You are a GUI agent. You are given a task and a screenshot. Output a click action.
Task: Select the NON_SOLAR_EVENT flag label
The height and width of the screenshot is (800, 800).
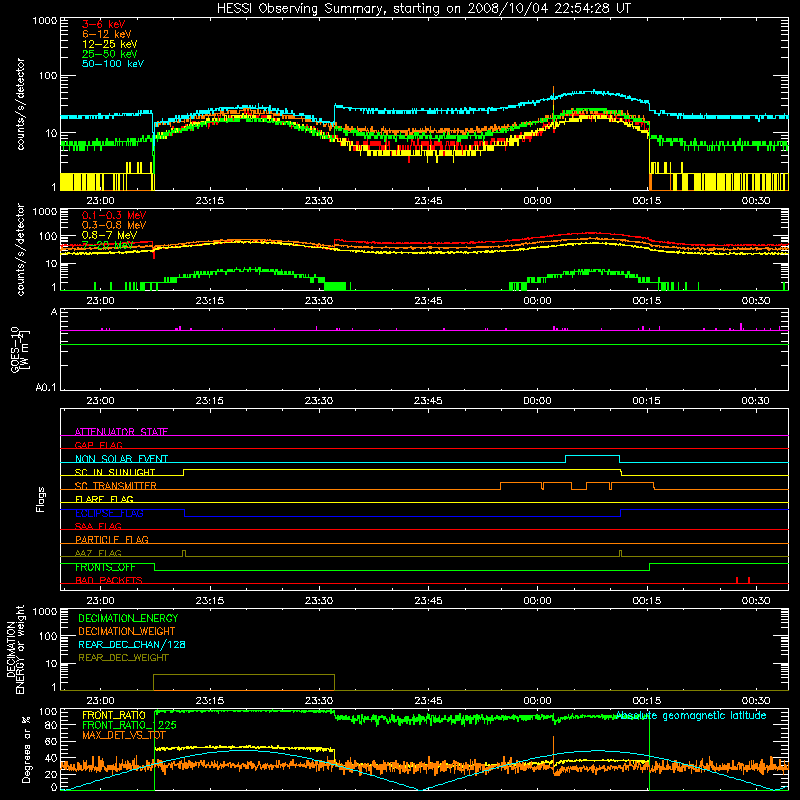(x=121, y=459)
